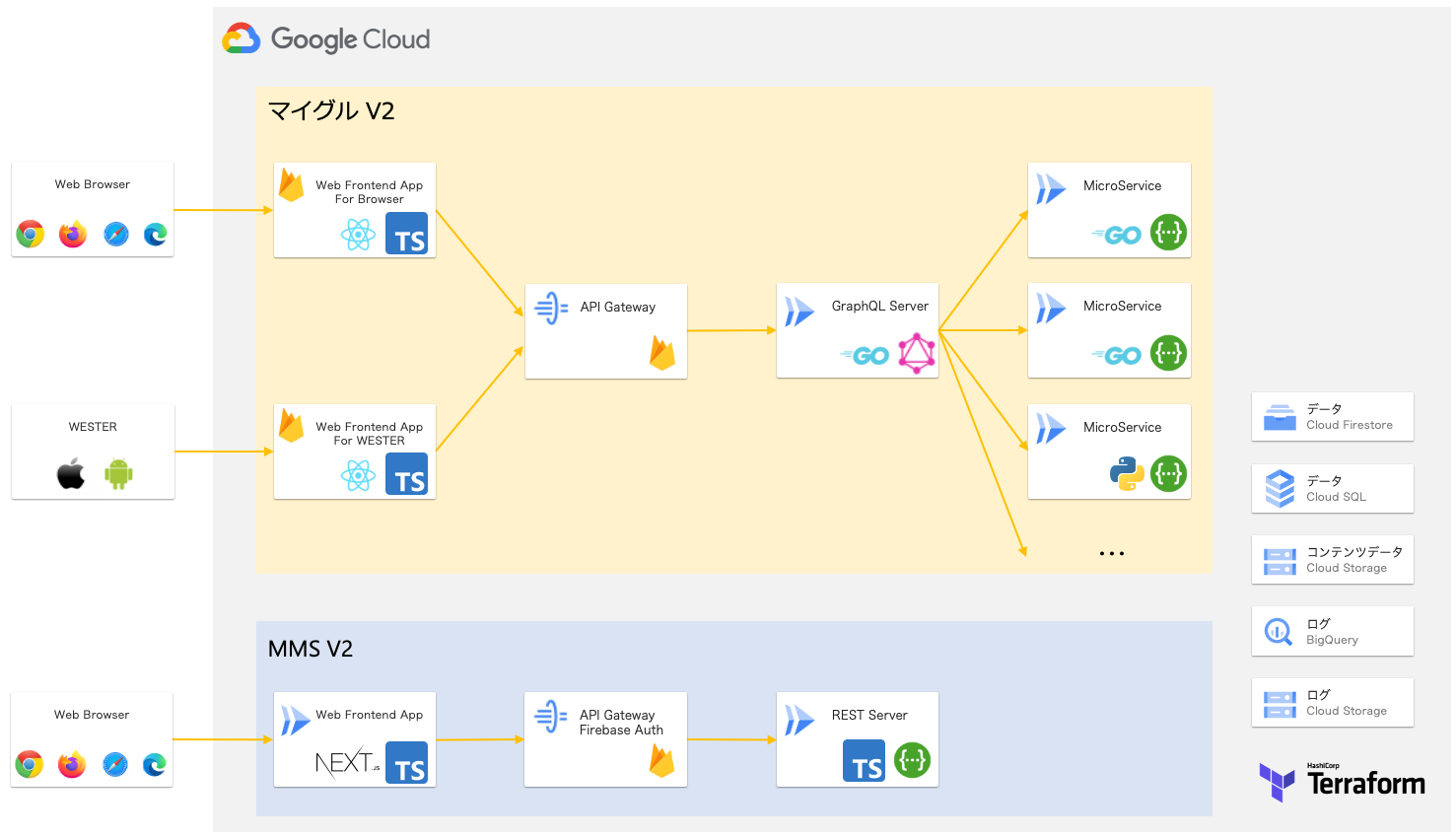
Task: Click the Cloud SQL stacked layers icon
Action: point(1280,488)
